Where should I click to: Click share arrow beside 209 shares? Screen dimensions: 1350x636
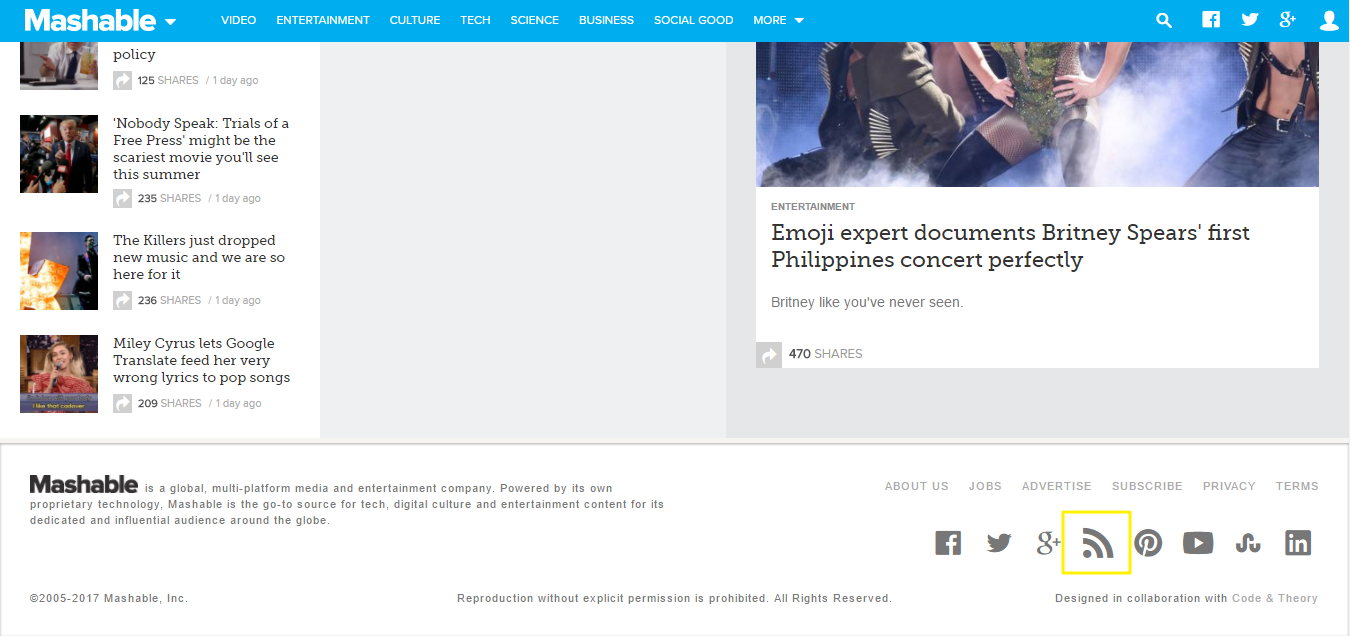coord(122,403)
